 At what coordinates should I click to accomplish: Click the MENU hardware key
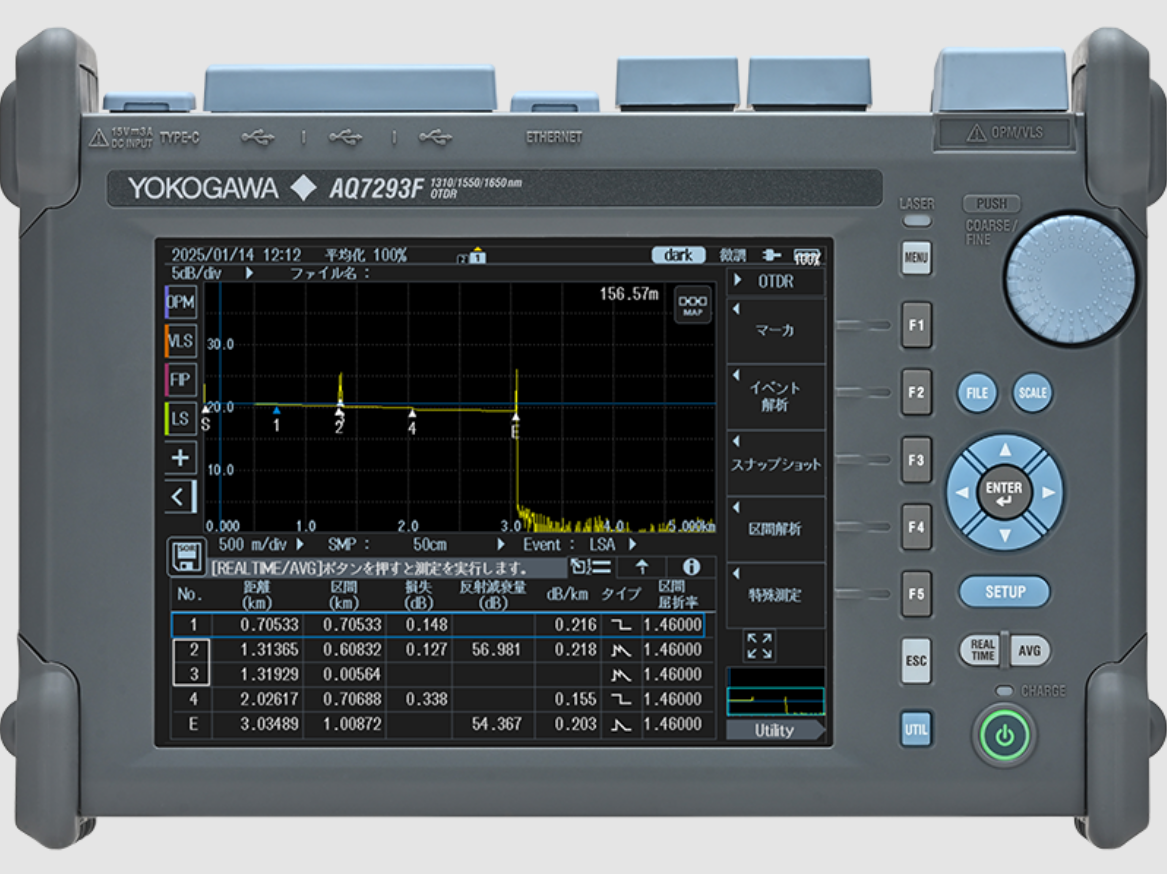[x=916, y=258]
